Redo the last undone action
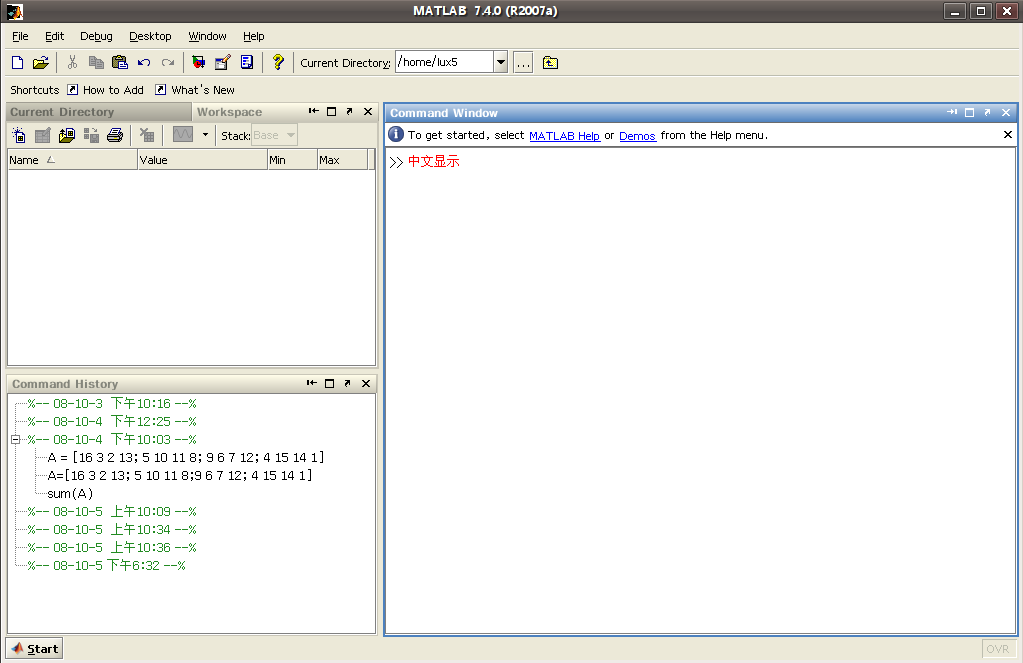 pyautogui.click(x=168, y=63)
